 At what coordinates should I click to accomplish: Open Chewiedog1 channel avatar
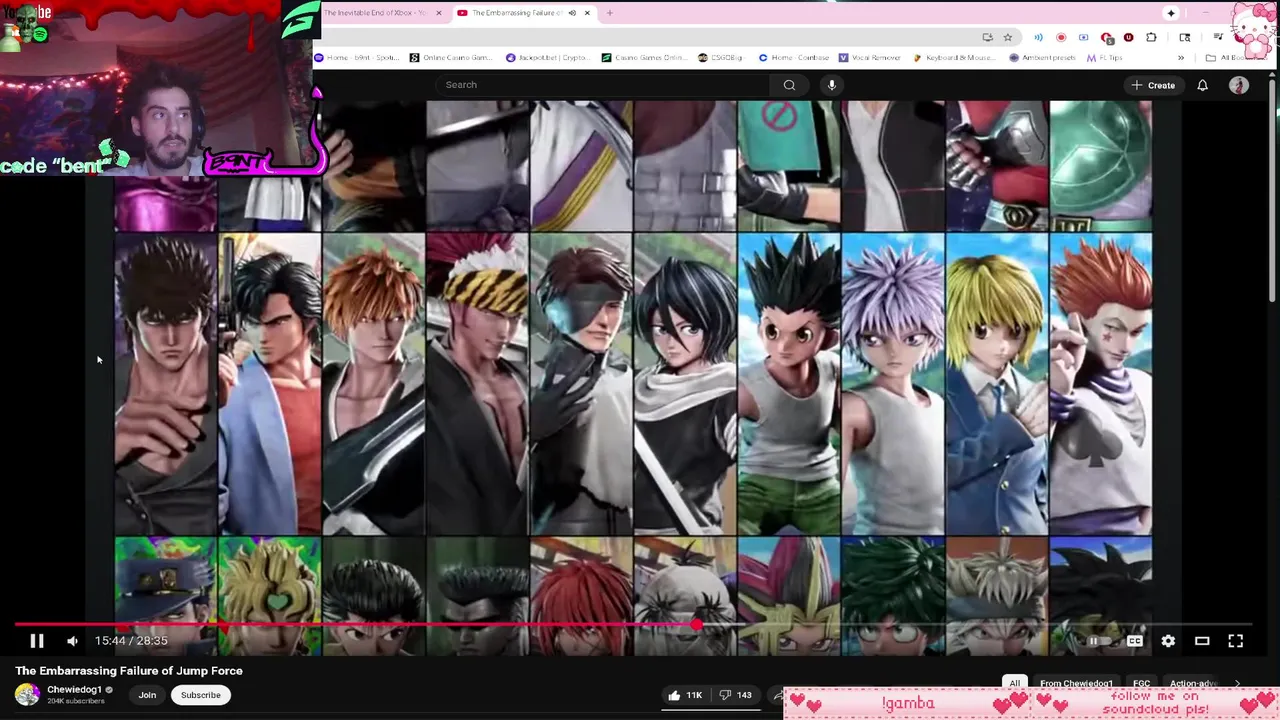point(27,694)
